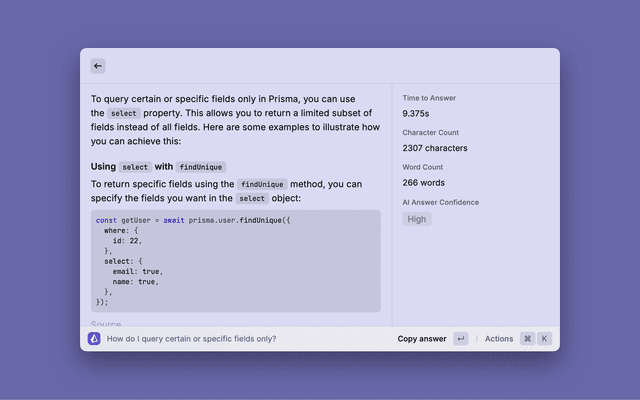Click the High confidence badge
Screen dimensions: 640x400
click(x=417, y=219)
